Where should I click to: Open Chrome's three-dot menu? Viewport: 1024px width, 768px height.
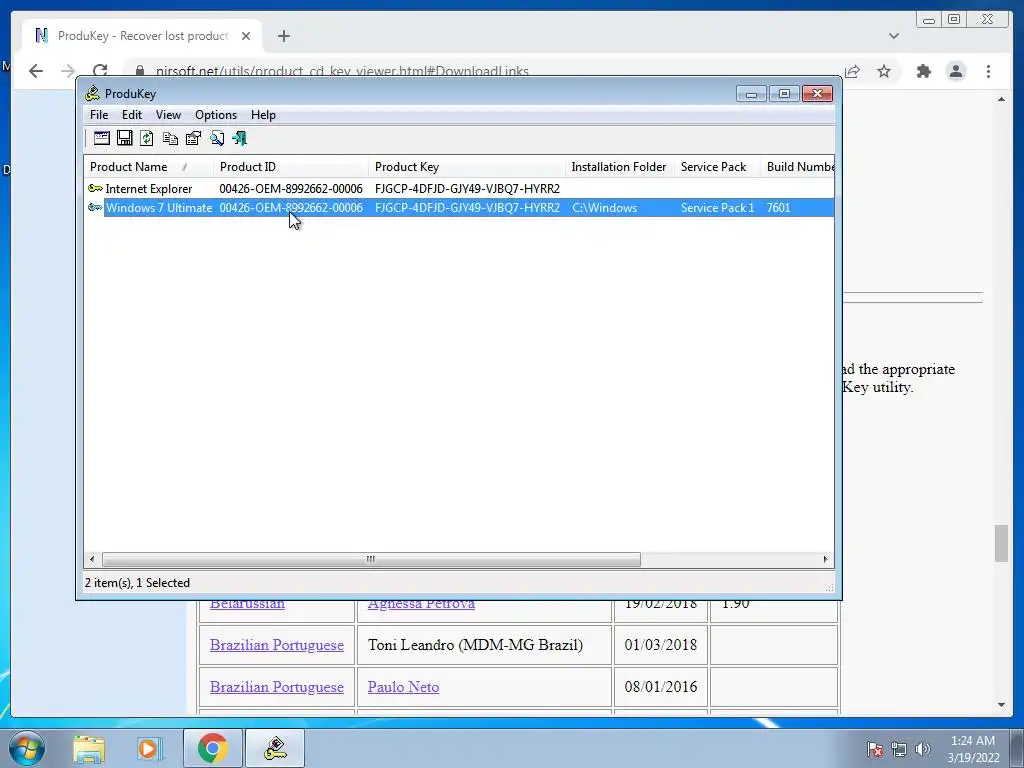pos(988,71)
